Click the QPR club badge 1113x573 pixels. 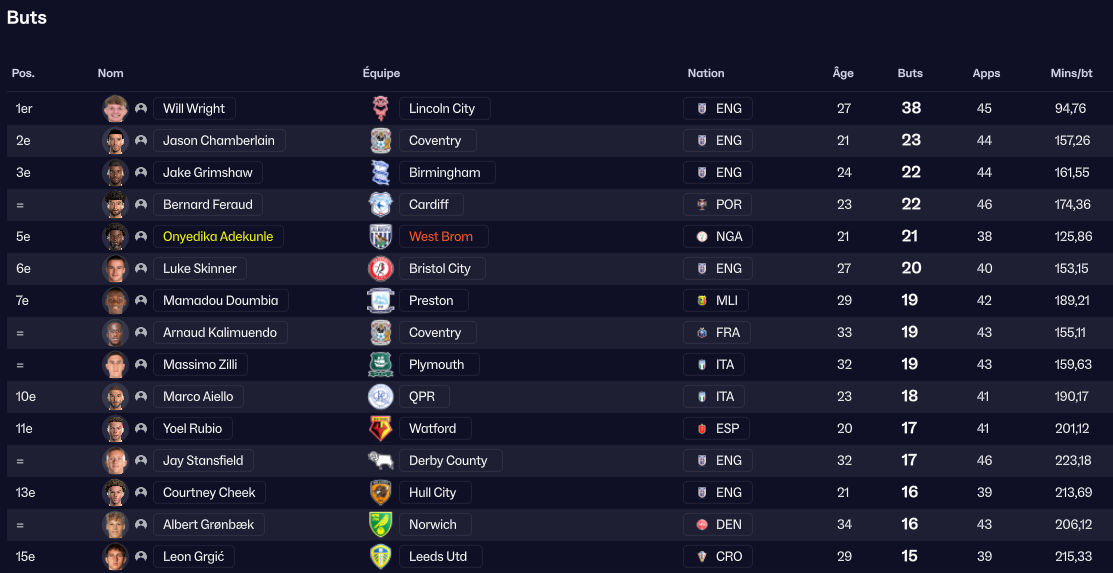click(380, 396)
